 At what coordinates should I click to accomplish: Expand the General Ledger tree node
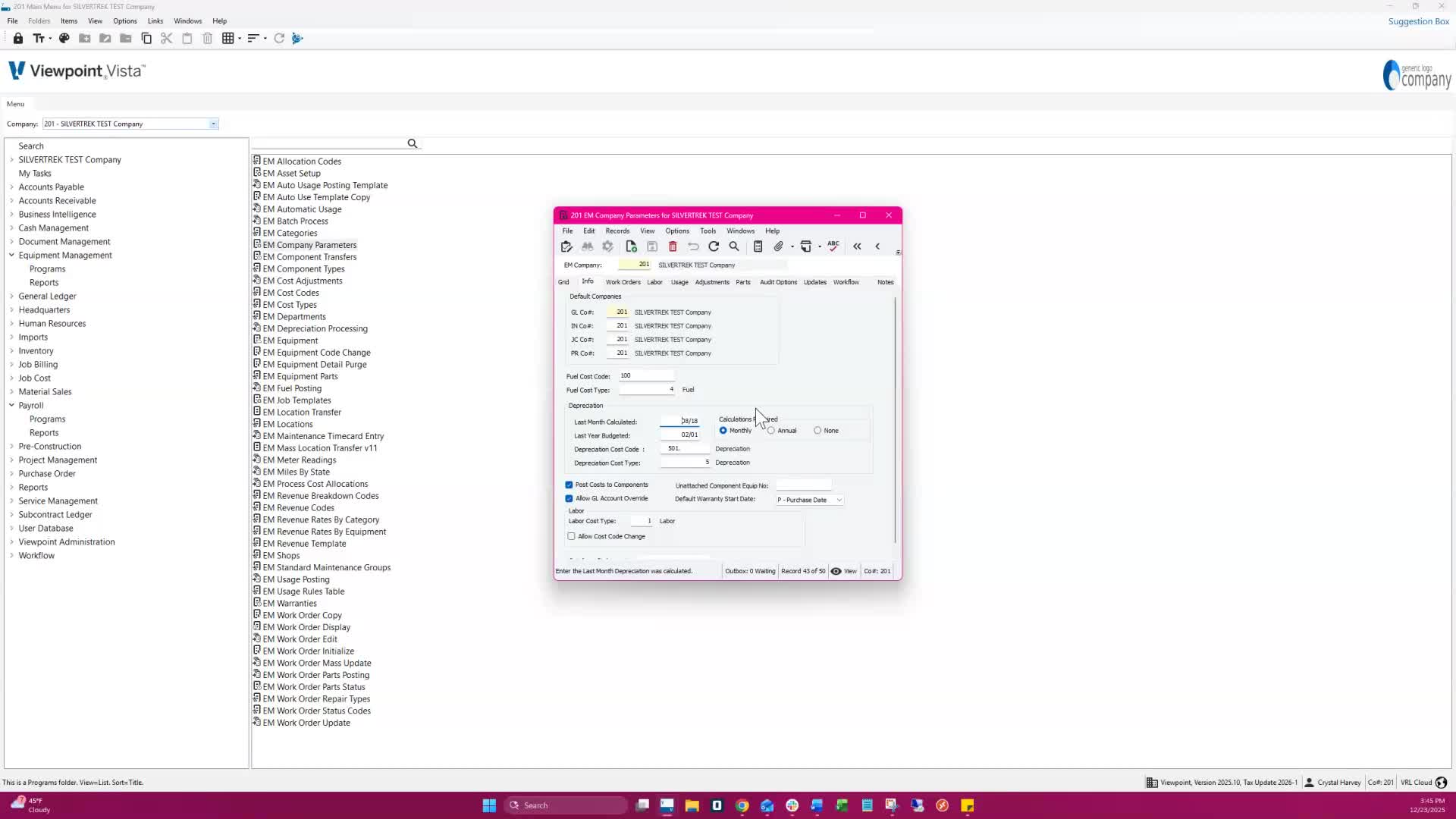(x=12, y=297)
